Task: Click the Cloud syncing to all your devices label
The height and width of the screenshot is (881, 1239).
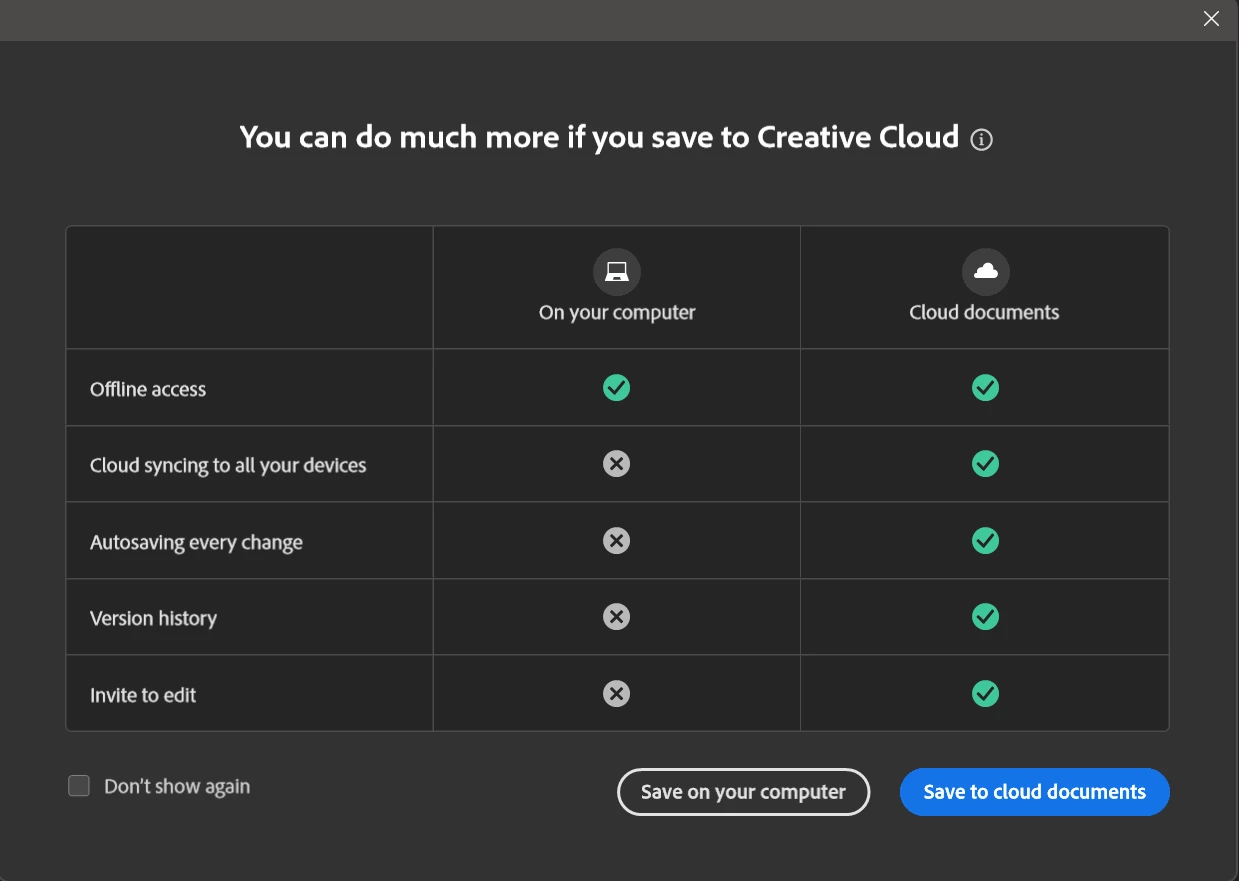Action: [228, 466]
